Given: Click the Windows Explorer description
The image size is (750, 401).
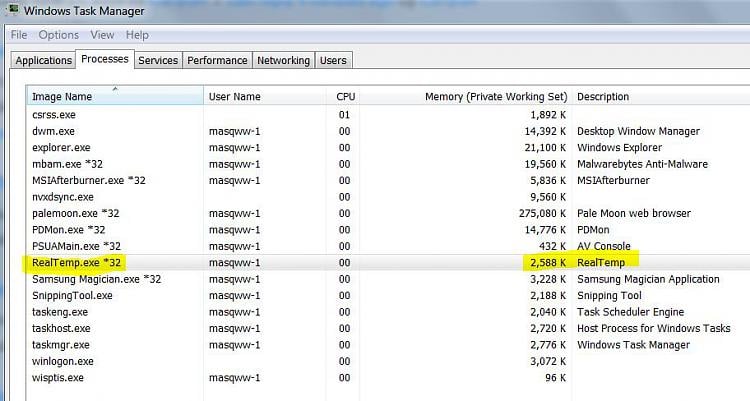Looking at the screenshot, I should 619,147.
